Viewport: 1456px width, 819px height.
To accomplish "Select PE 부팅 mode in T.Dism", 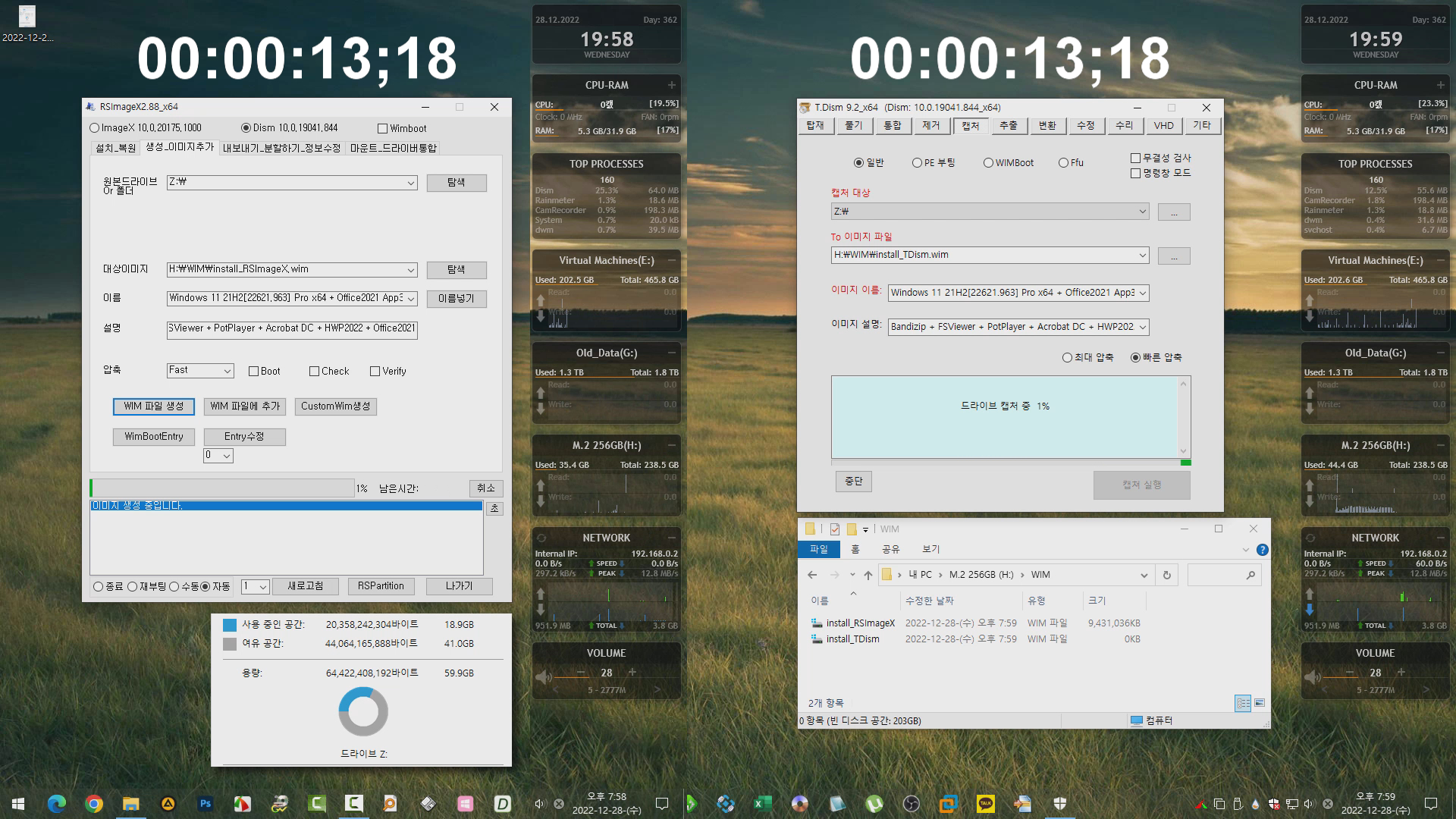I will coord(917,163).
